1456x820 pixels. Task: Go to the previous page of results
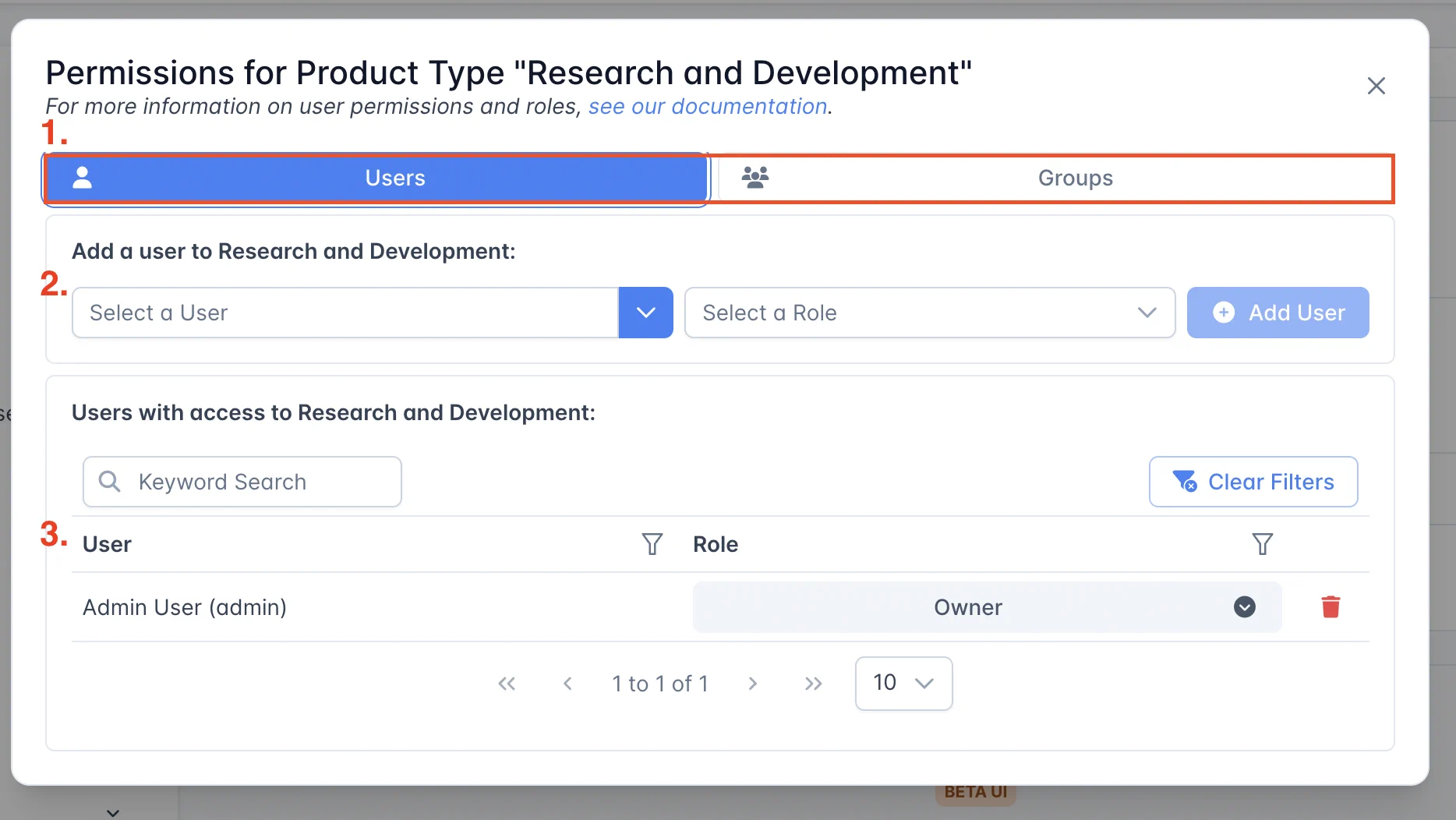[x=567, y=684]
